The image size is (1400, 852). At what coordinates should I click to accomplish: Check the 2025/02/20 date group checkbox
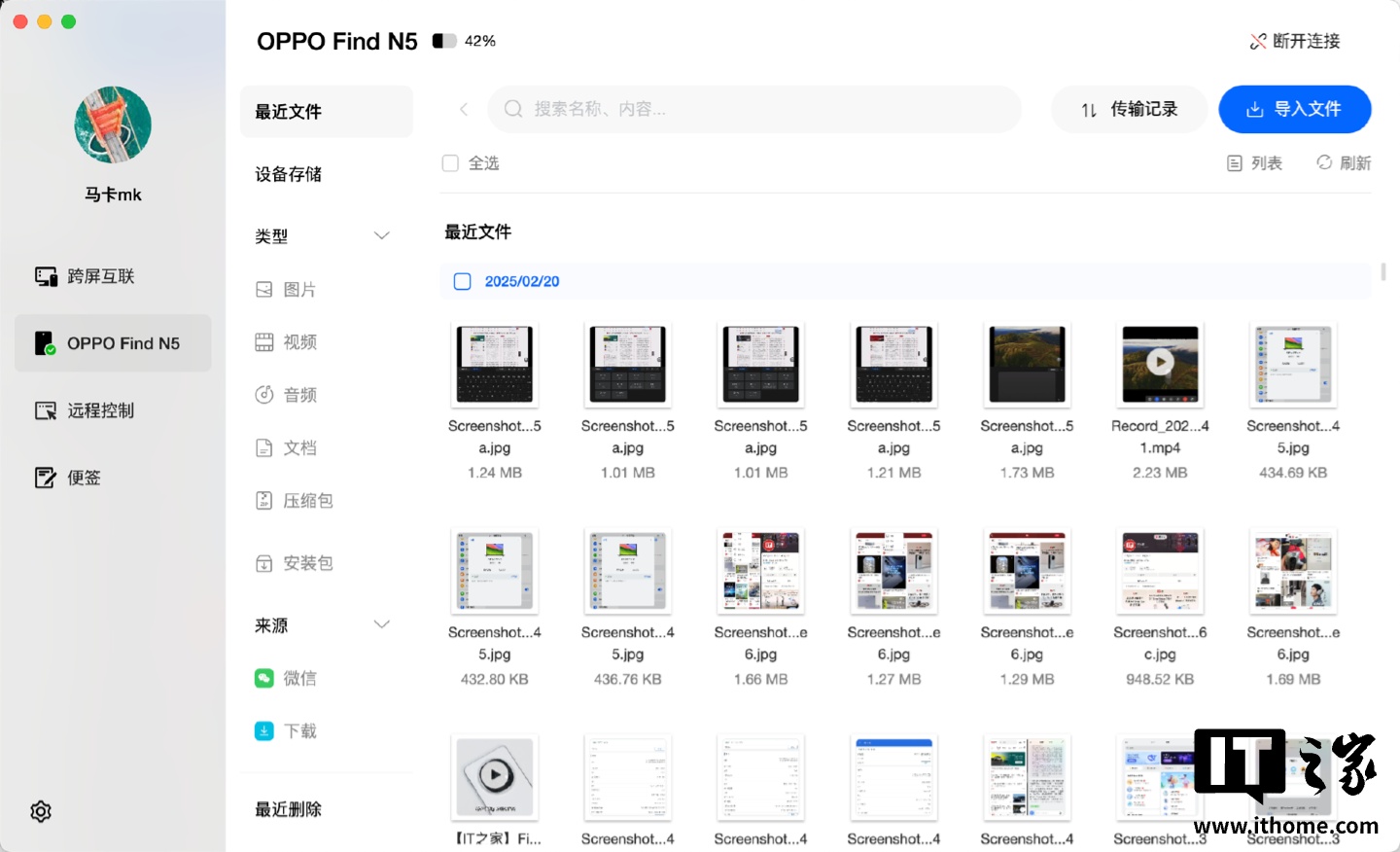pos(463,281)
